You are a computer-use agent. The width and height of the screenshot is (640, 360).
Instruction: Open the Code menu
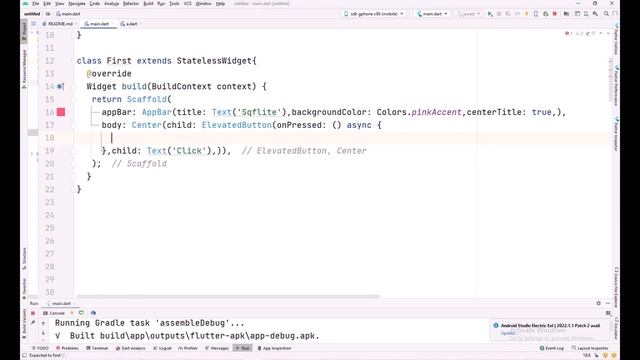point(95,4)
